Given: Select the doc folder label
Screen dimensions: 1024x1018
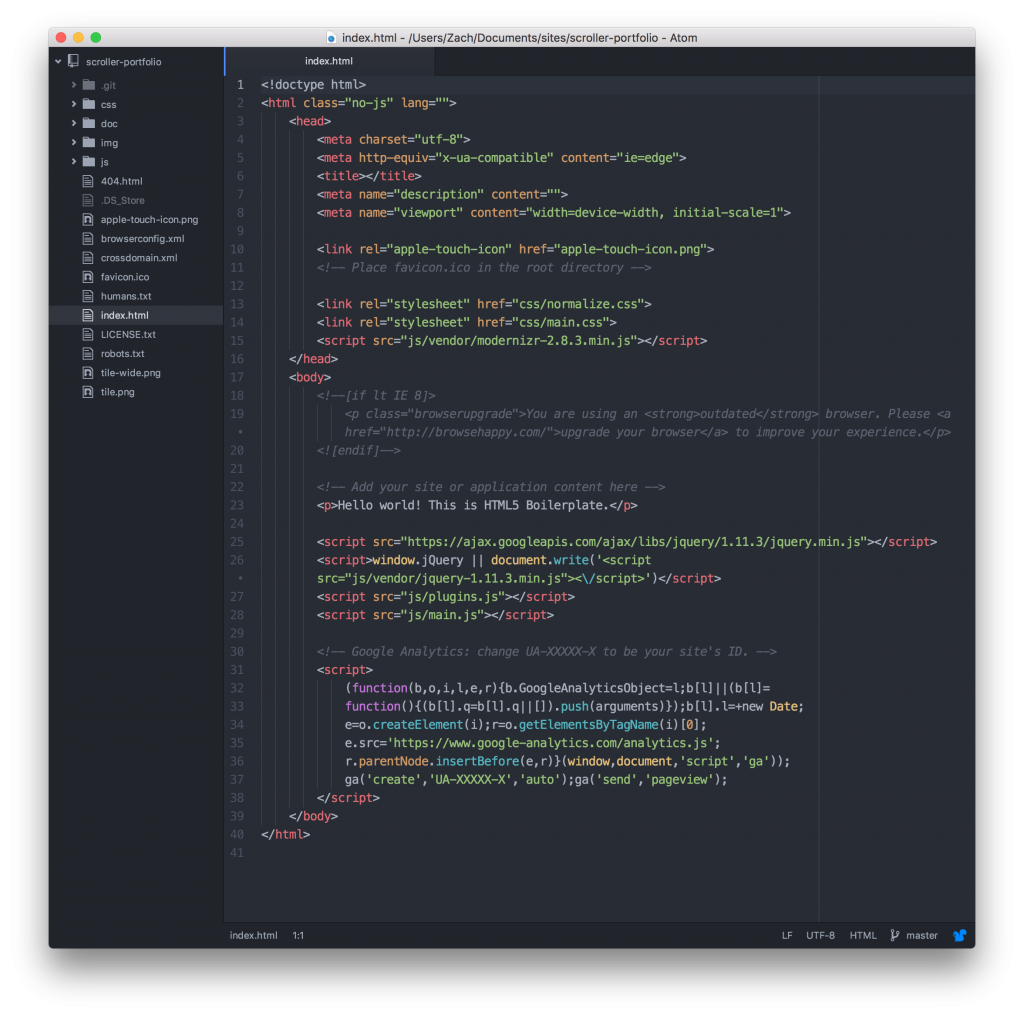Looking at the screenshot, I should coord(109,123).
